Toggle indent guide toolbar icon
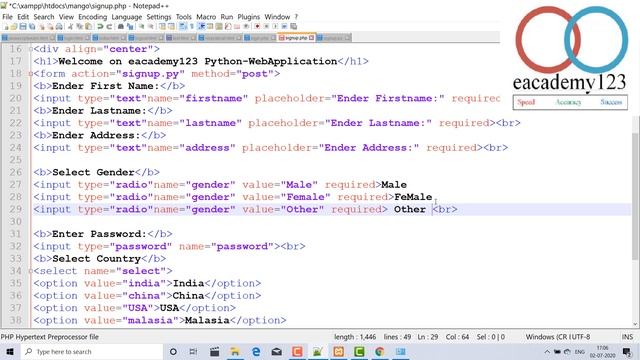640x360 pixels. click(x=201, y=27)
